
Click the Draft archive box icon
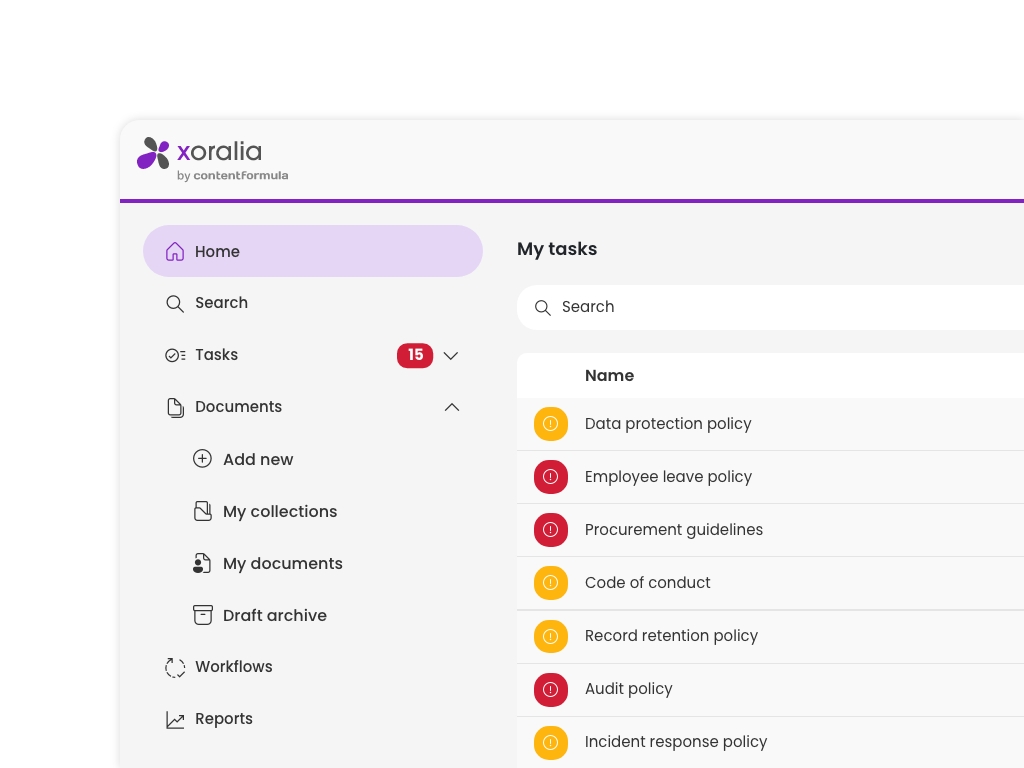pos(202,615)
